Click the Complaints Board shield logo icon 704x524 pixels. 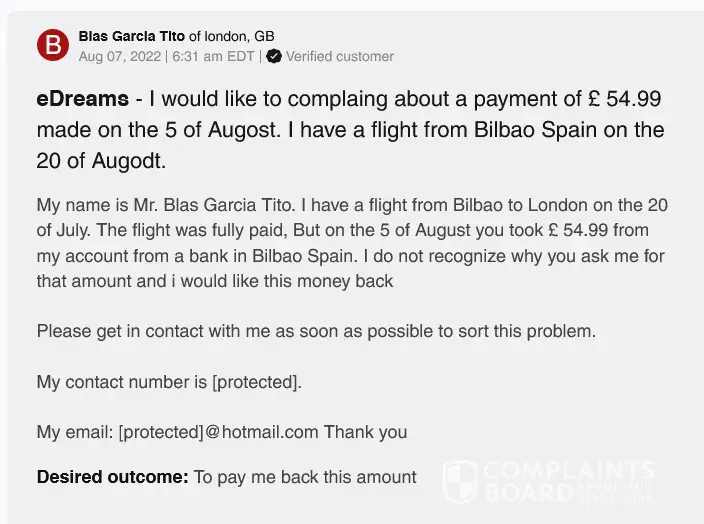point(459,481)
